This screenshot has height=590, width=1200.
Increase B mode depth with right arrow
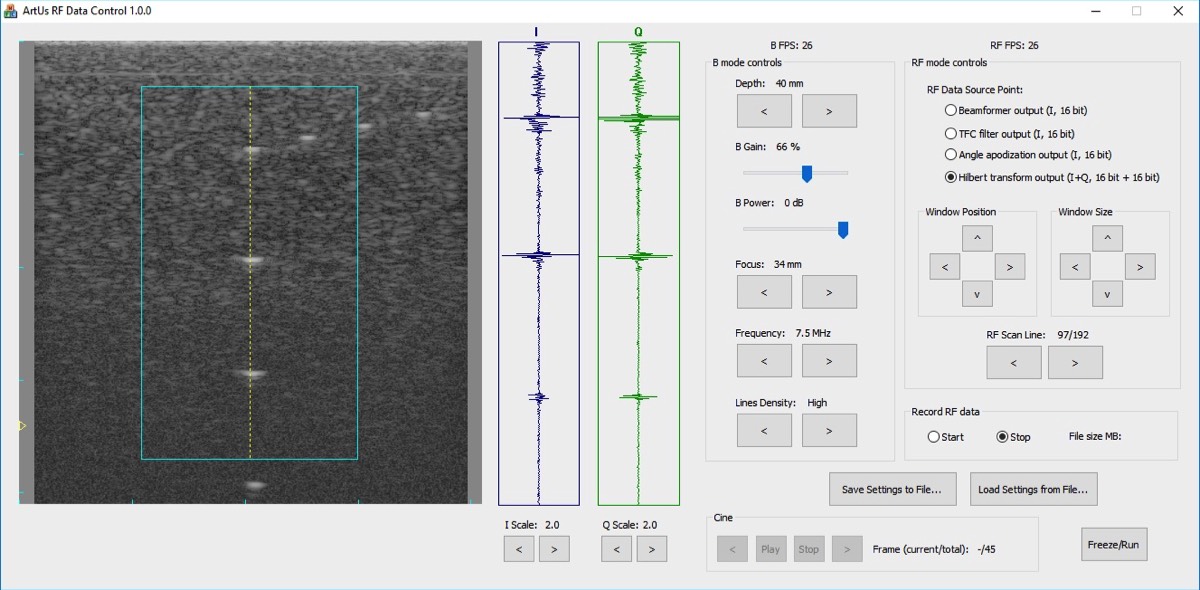[829, 111]
